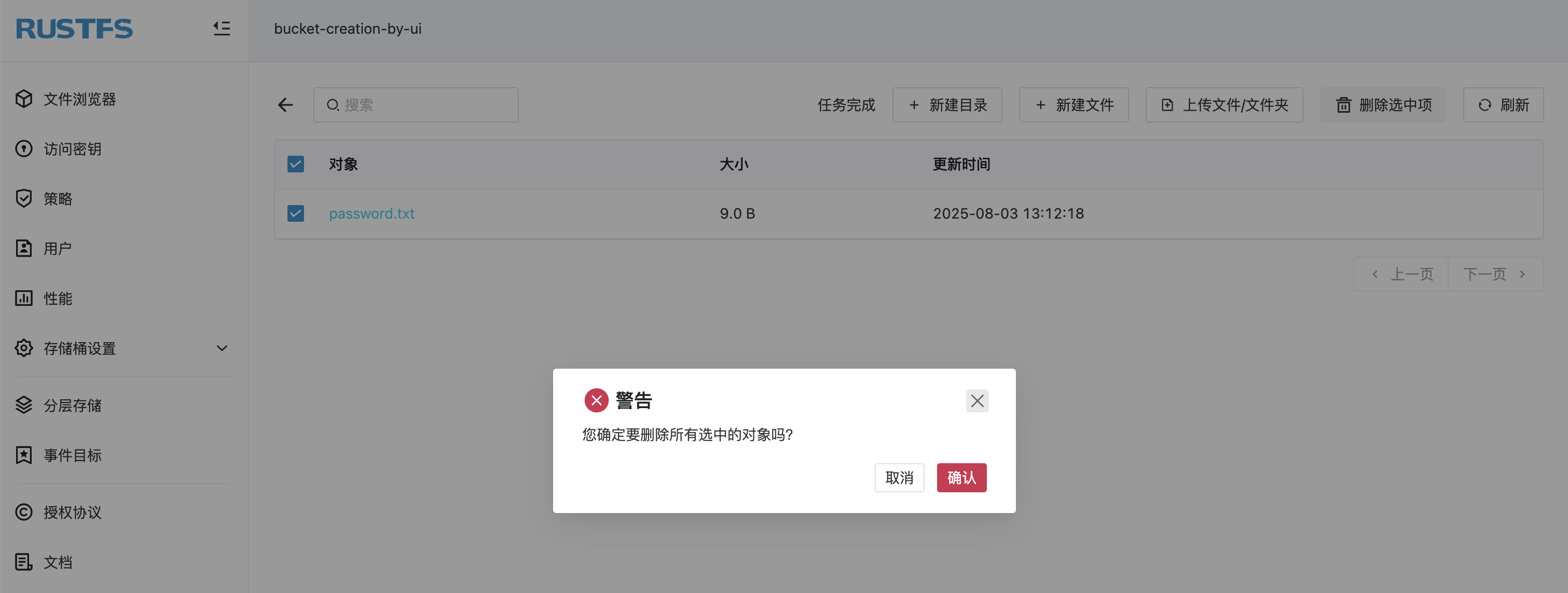Click the 任务完成 task status indicator

point(846,105)
